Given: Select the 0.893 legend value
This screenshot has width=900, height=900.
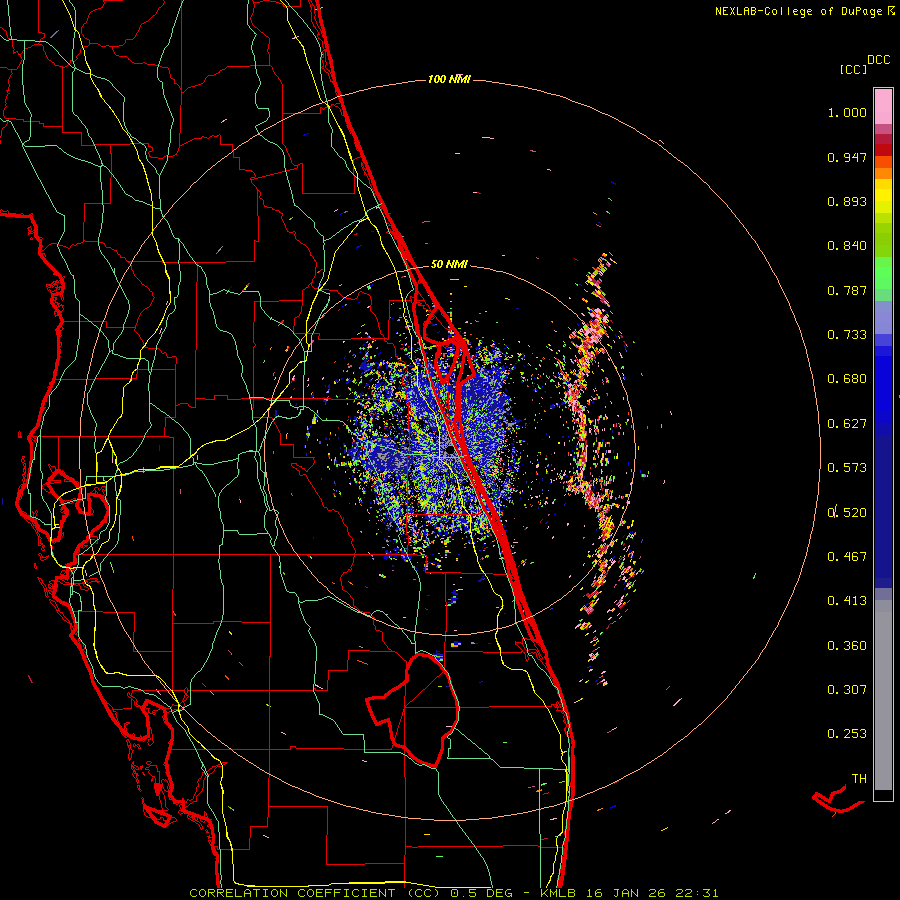Looking at the screenshot, I should click(847, 201).
